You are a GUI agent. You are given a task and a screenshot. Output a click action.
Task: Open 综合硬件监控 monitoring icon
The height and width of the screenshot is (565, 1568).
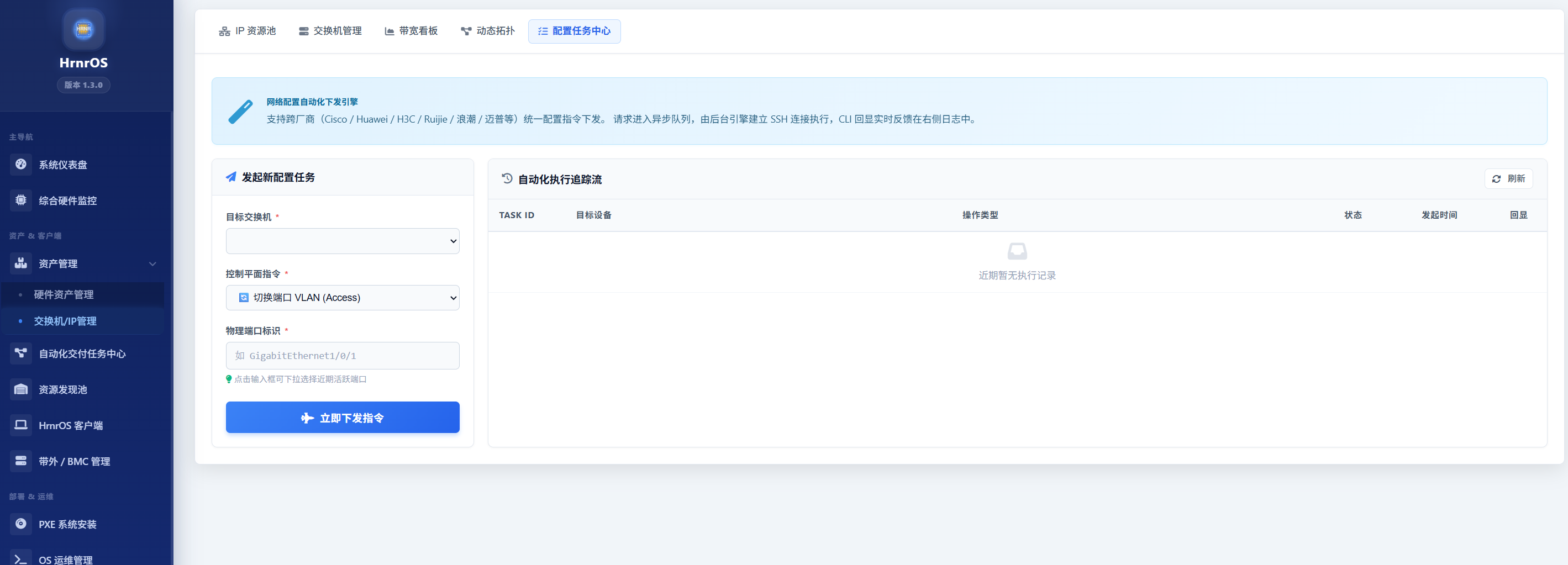(20, 200)
